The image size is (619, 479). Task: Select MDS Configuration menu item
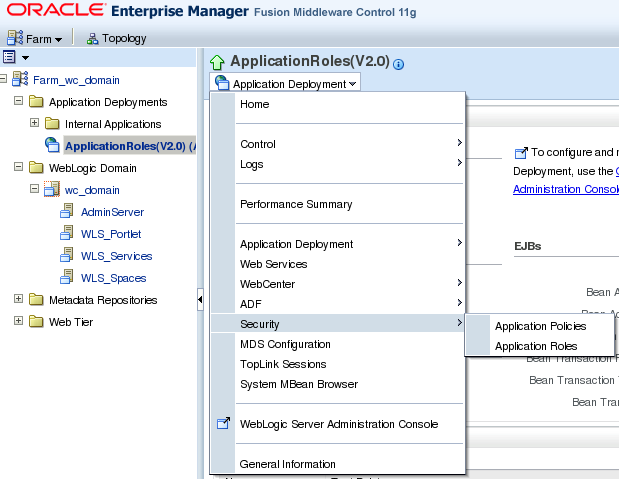point(285,344)
